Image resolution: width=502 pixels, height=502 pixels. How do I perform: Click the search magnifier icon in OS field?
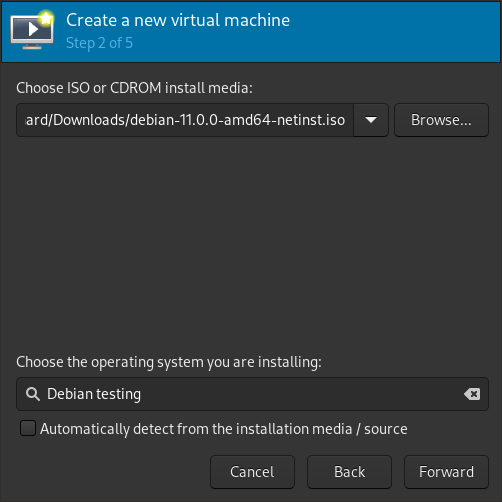[x=33, y=394]
